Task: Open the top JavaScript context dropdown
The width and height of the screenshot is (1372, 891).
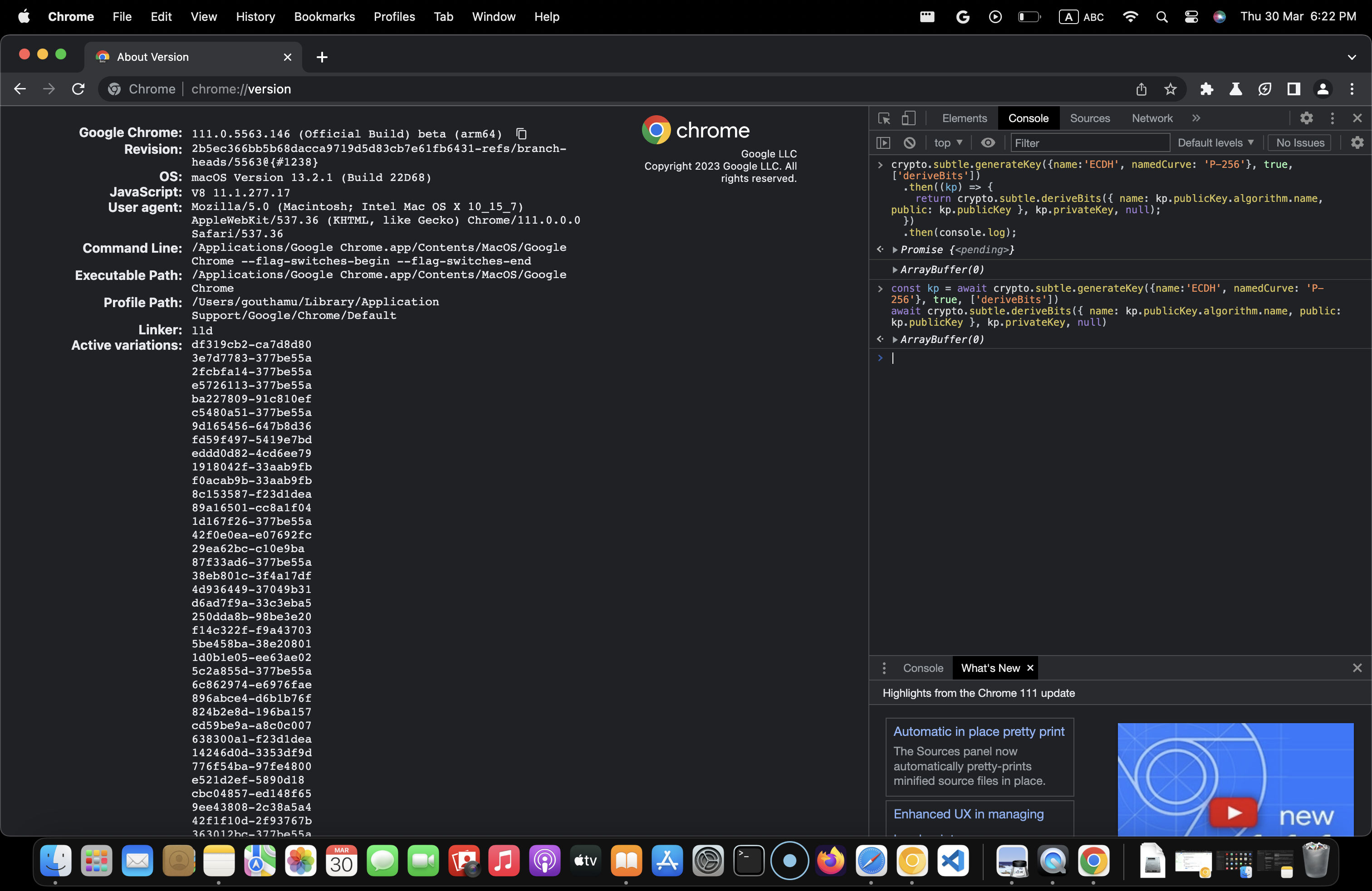Action: coord(948,142)
